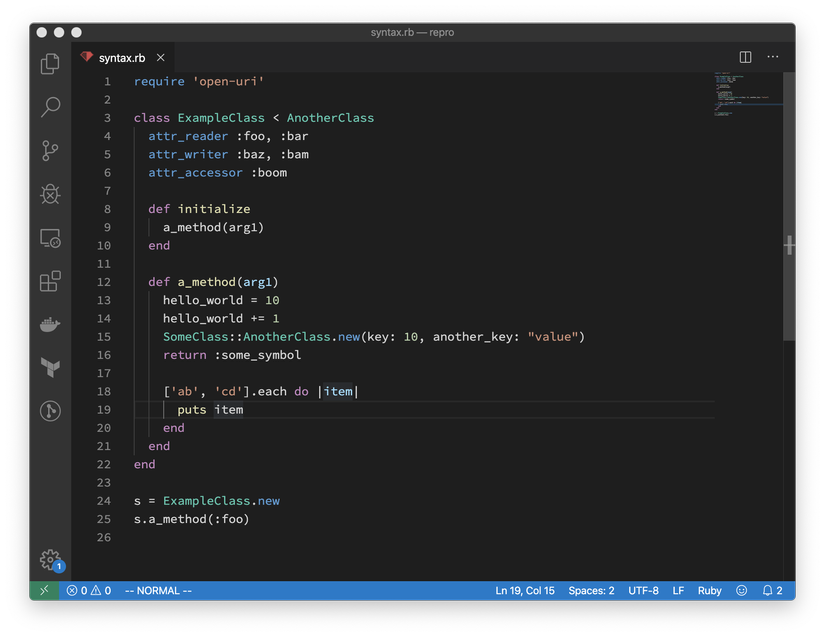Change language mode from Ruby
The width and height of the screenshot is (825, 637).
coord(709,591)
